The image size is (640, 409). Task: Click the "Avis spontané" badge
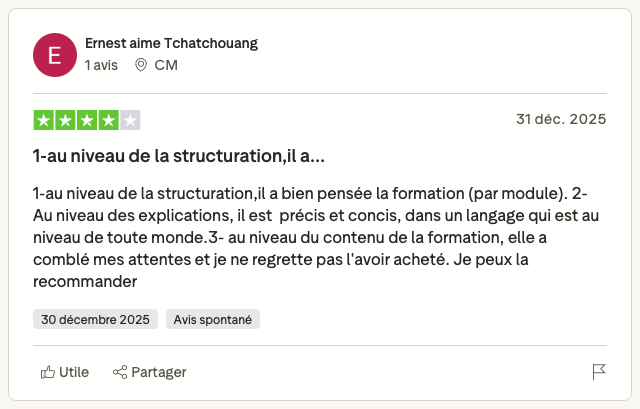[x=213, y=319]
